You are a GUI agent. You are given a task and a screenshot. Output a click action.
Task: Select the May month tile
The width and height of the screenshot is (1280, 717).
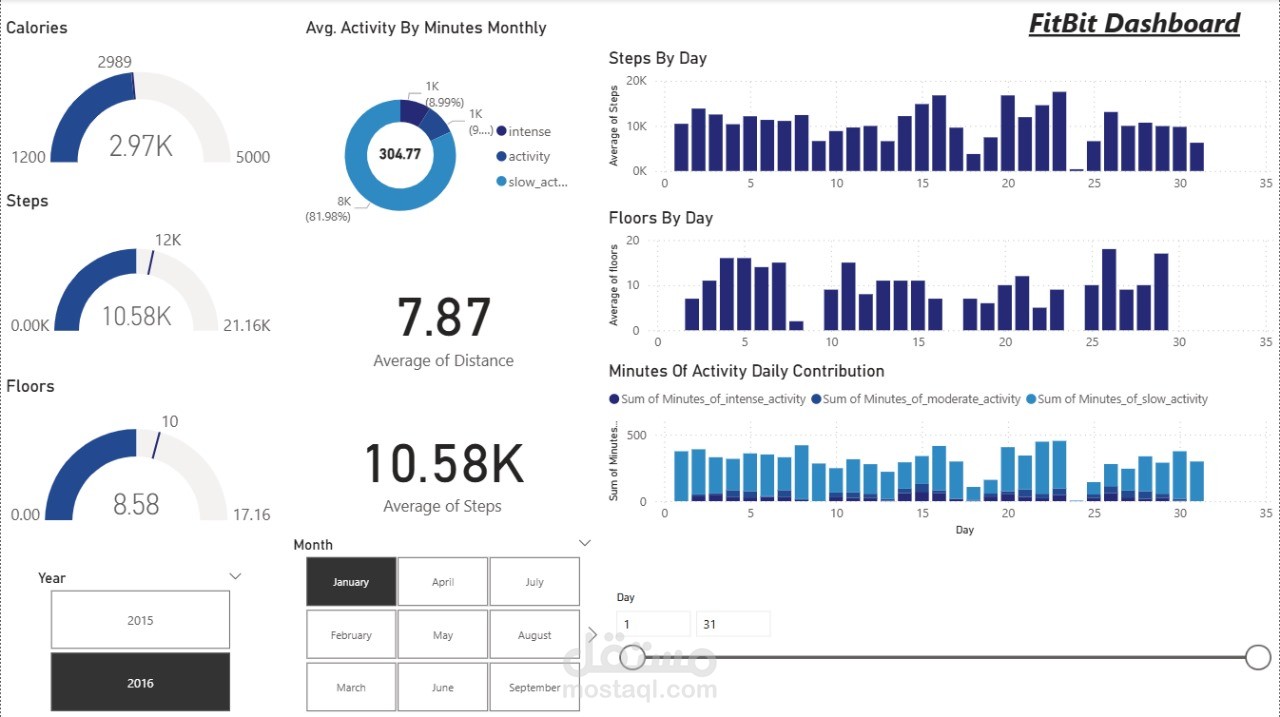pos(443,634)
